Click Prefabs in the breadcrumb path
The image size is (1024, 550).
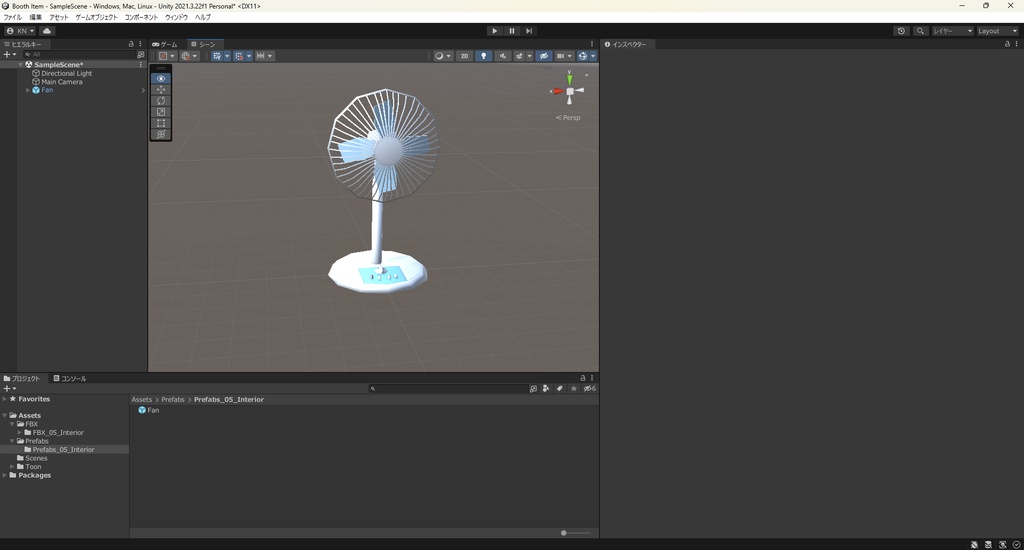173,399
